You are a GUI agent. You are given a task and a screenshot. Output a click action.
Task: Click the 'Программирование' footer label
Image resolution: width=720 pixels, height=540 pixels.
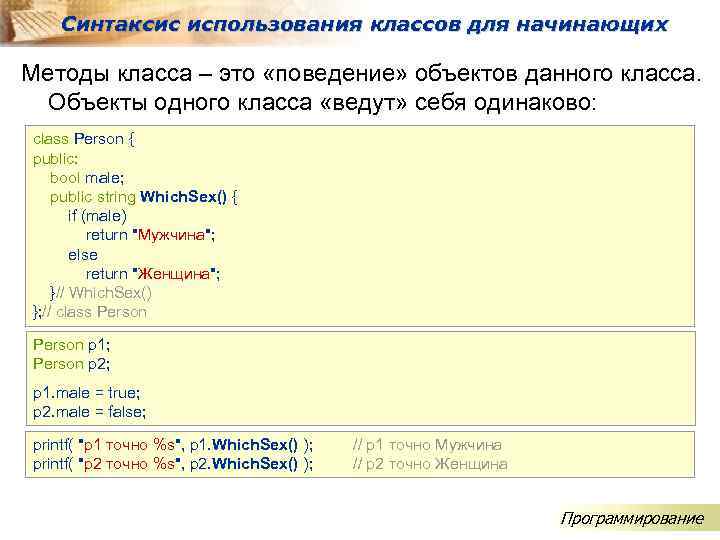[632, 519]
